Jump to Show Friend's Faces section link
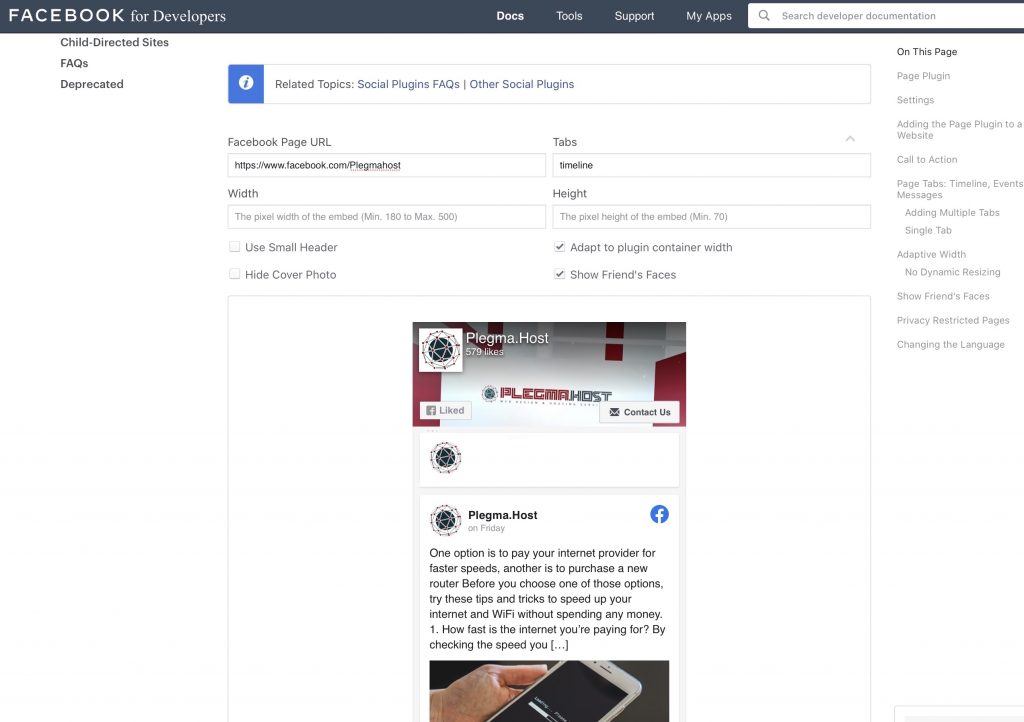Viewport: 1024px width, 722px height. tap(942, 296)
